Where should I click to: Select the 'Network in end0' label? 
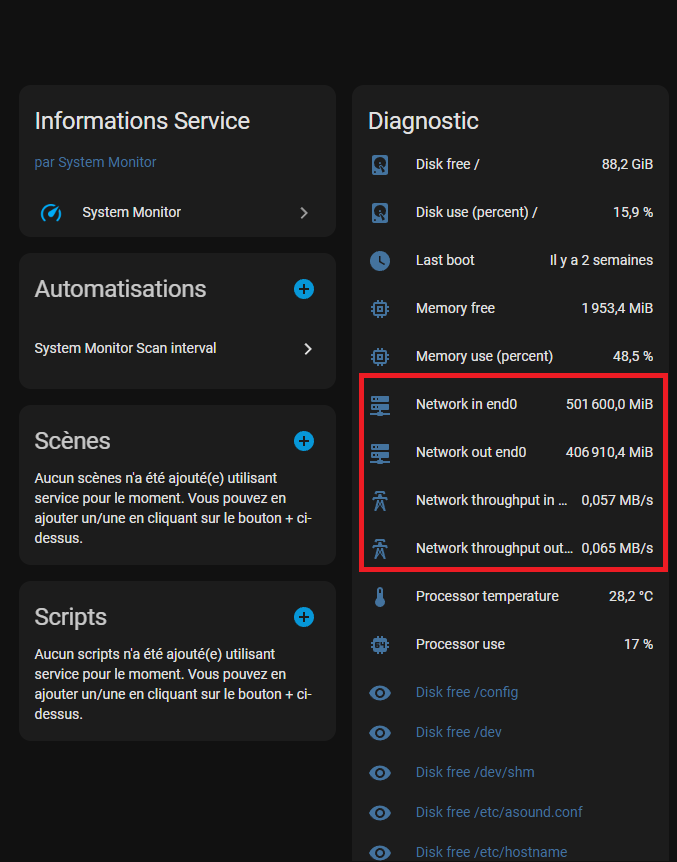pyautogui.click(x=466, y=404)
